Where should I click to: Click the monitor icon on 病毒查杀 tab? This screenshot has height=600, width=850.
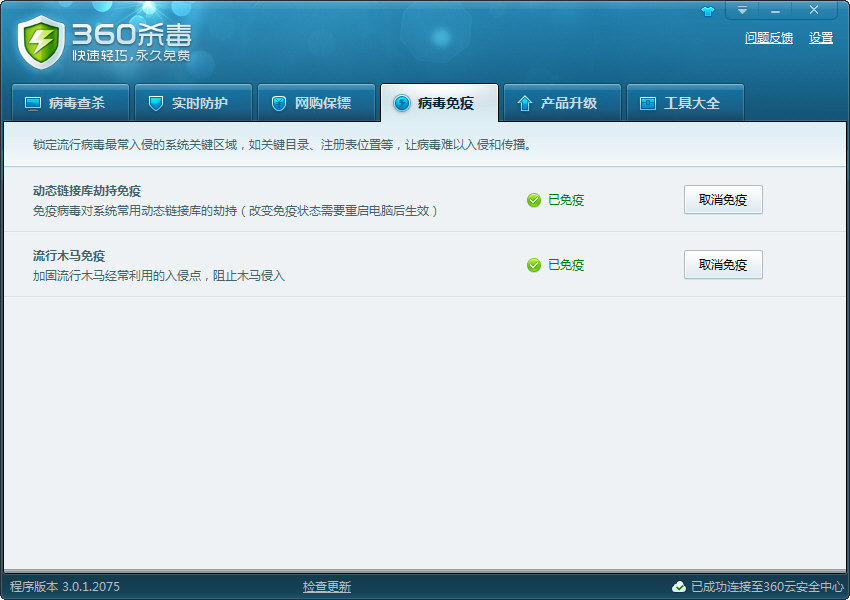tap(33, 103)
